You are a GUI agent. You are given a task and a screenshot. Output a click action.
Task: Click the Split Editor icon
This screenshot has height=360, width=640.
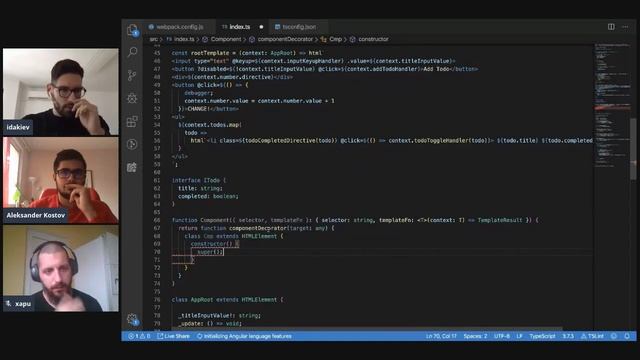[611, 27]
